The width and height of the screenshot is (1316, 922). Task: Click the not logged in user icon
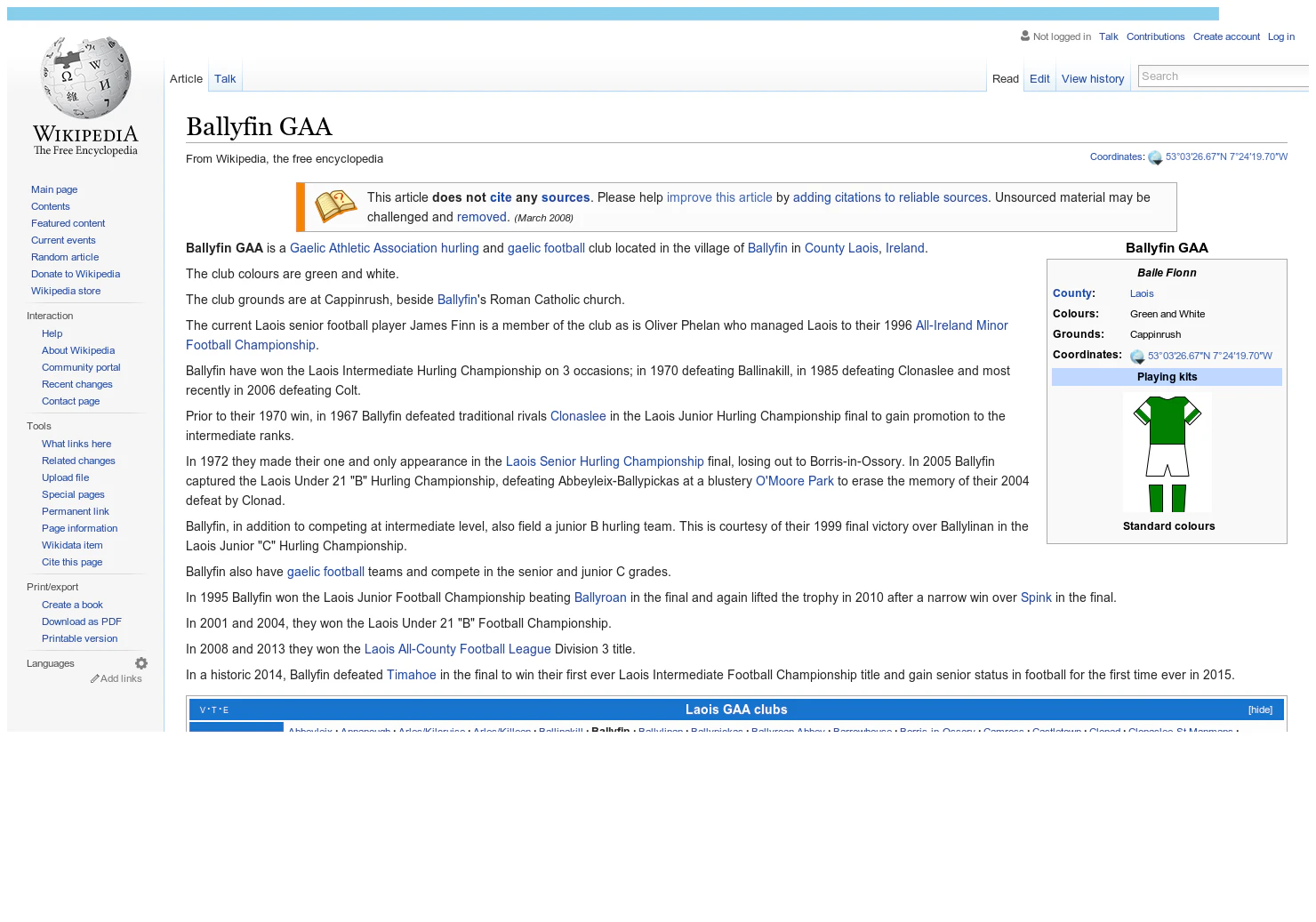coord(1025,36)
